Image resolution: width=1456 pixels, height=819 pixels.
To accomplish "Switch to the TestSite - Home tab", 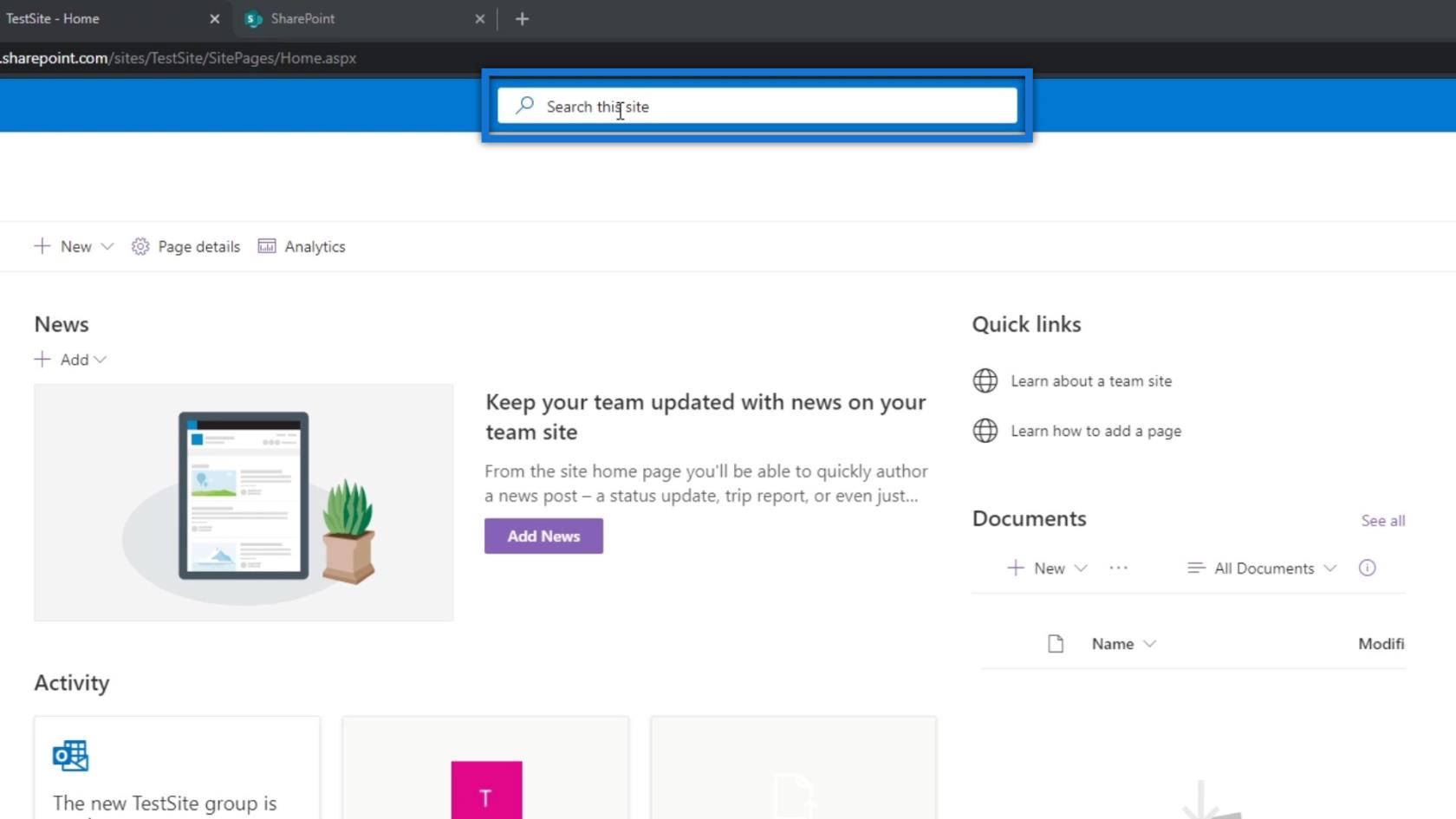I will point(113,18).
